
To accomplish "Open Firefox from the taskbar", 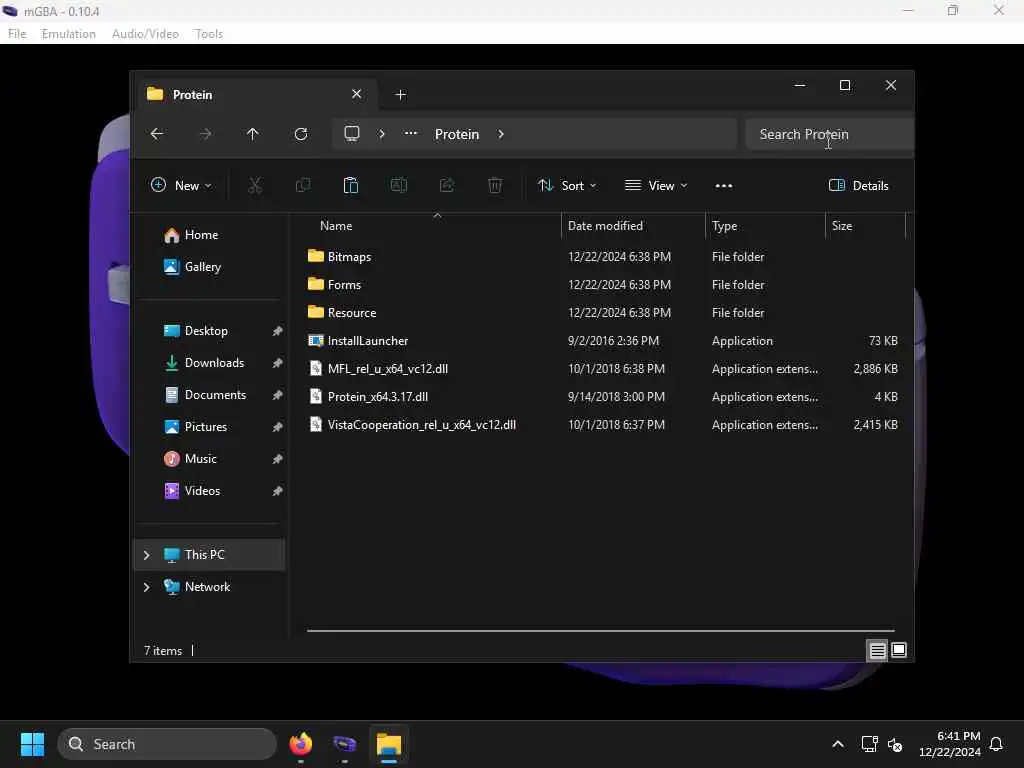I will (300, 744).
